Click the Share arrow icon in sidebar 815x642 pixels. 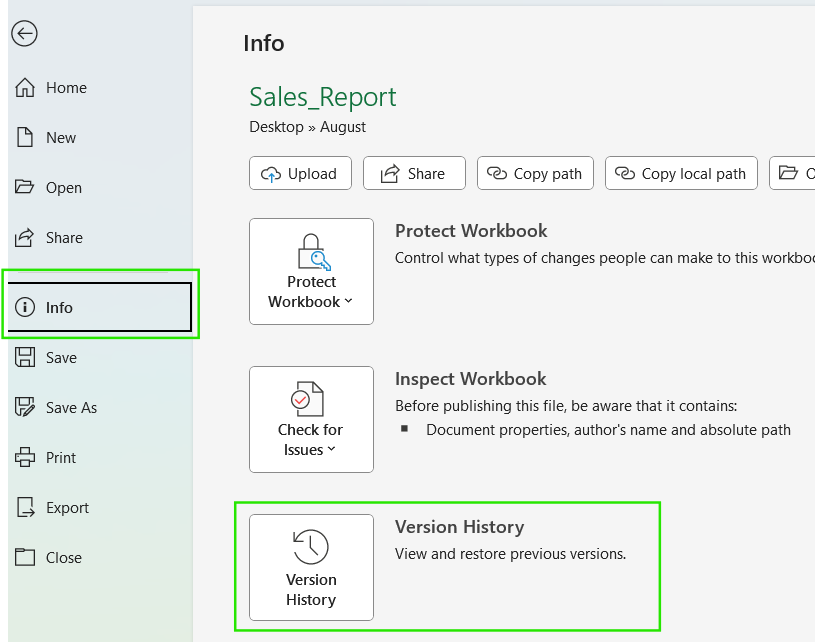(25, 237)
